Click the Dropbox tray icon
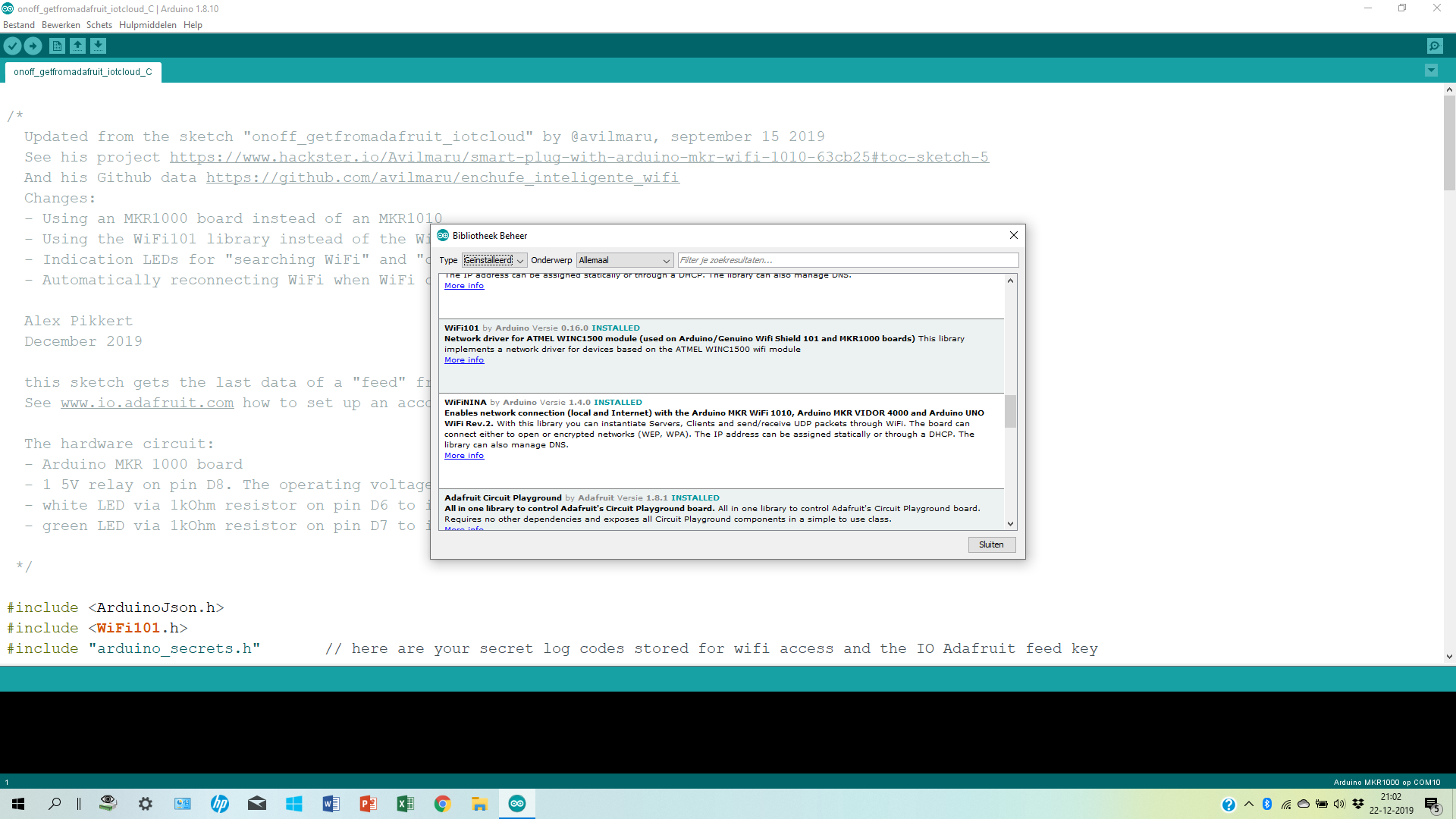 pos(1358,804)
